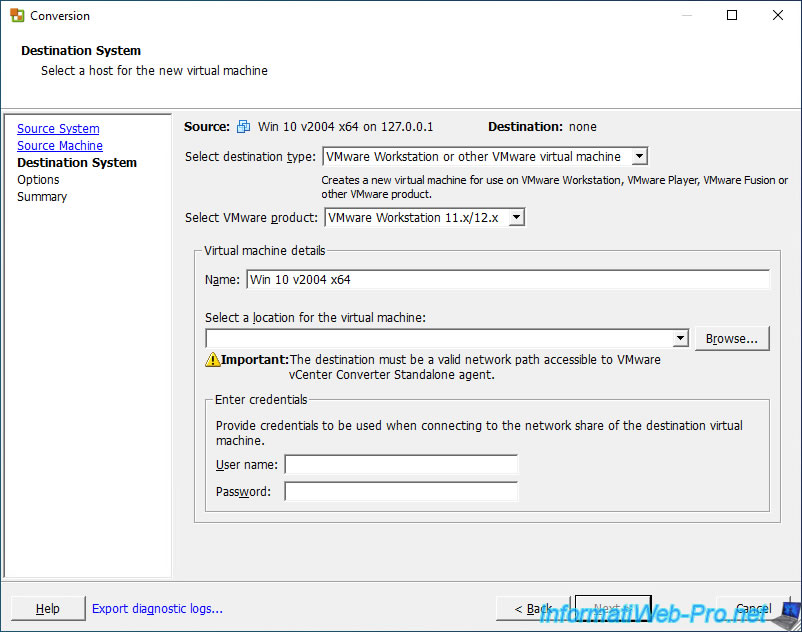Go to Source System step
The image size is (802, 632).
[58, 128]
